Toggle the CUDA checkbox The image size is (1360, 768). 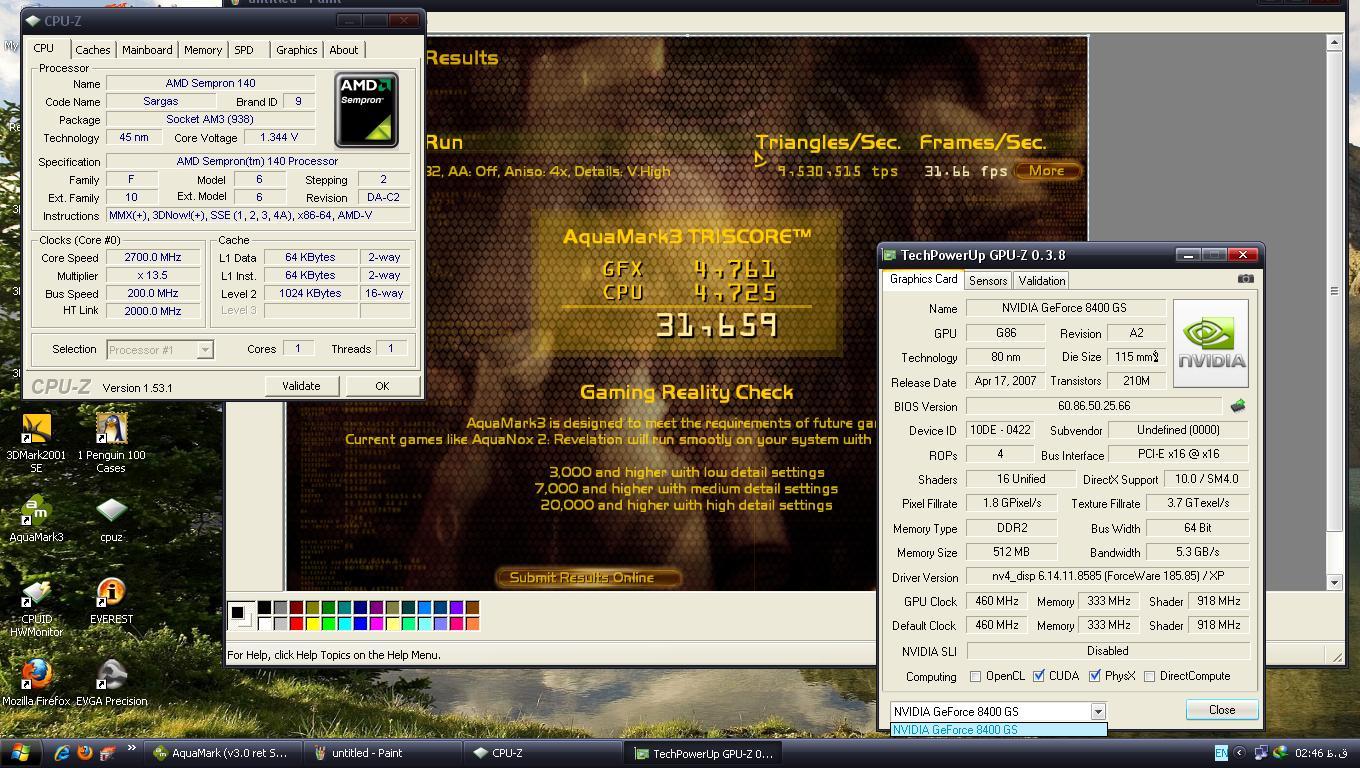[1039, 677]
